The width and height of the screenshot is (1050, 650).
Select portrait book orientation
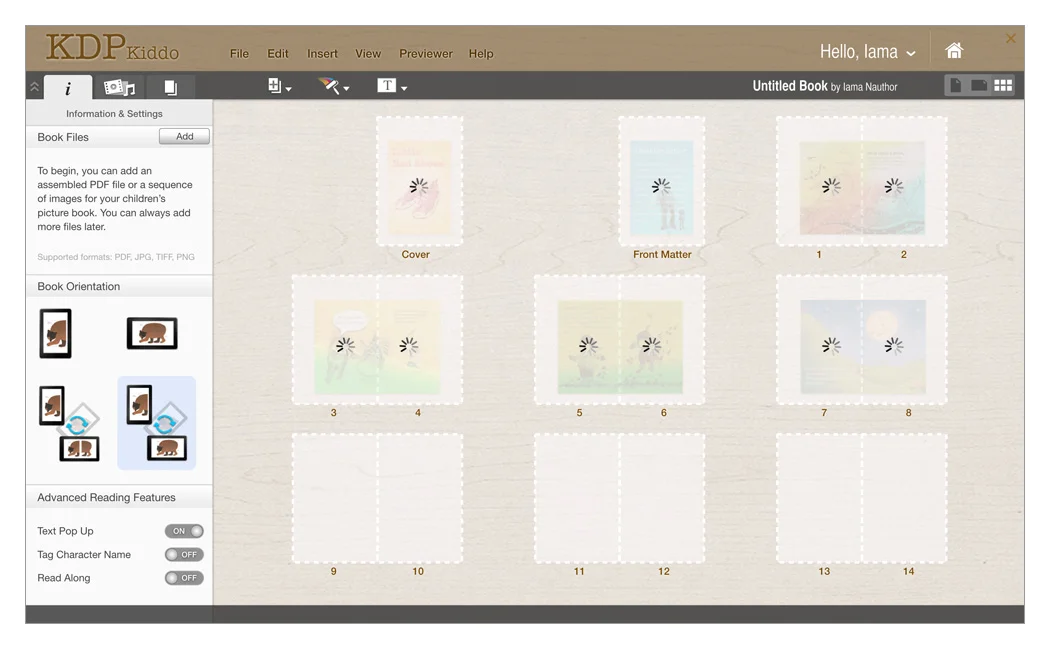(55, 333)
